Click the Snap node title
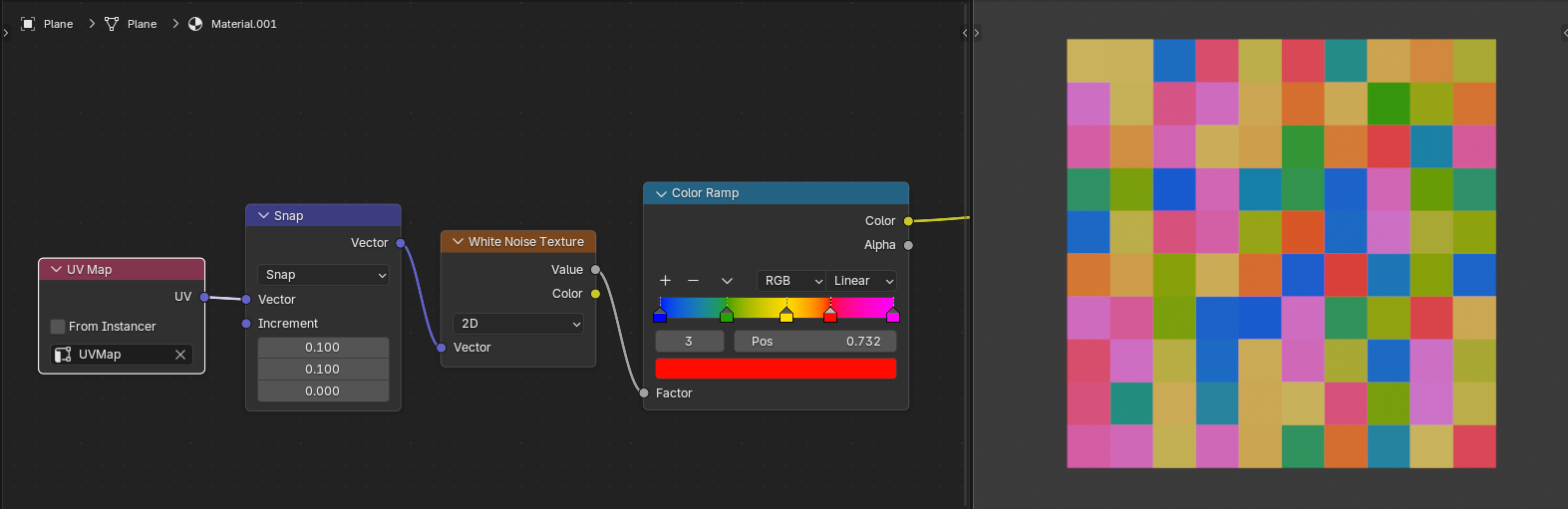 click(288, 216)
